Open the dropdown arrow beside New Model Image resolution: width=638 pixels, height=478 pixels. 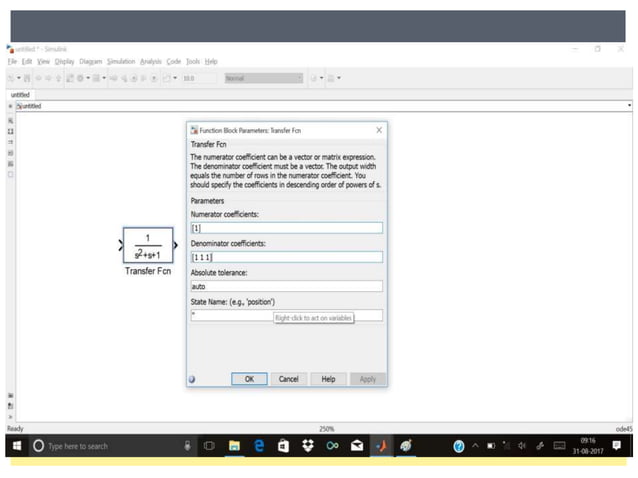pos(18,78)
